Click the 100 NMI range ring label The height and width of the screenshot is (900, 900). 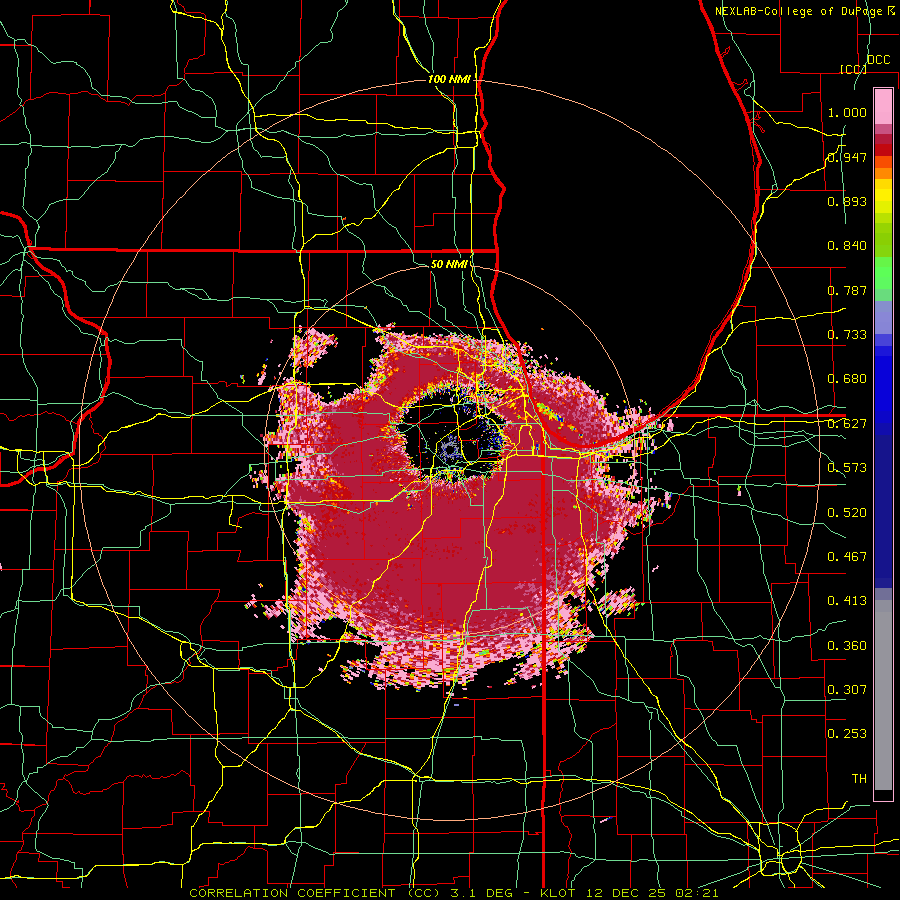[449, 79]
